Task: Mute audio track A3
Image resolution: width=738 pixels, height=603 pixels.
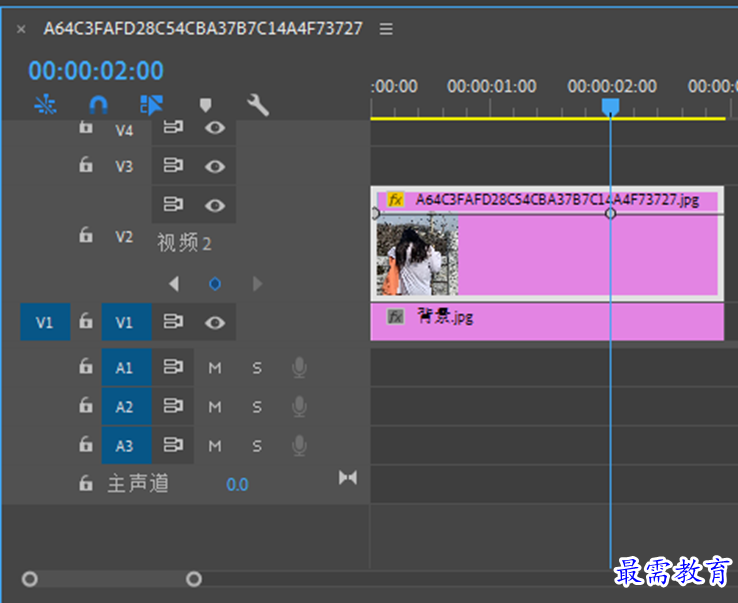Action: 215,446
